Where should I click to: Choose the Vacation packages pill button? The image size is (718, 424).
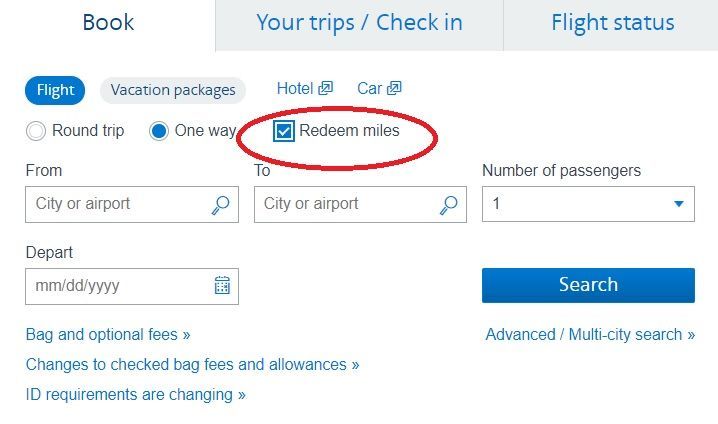click(x=173, y=90)
